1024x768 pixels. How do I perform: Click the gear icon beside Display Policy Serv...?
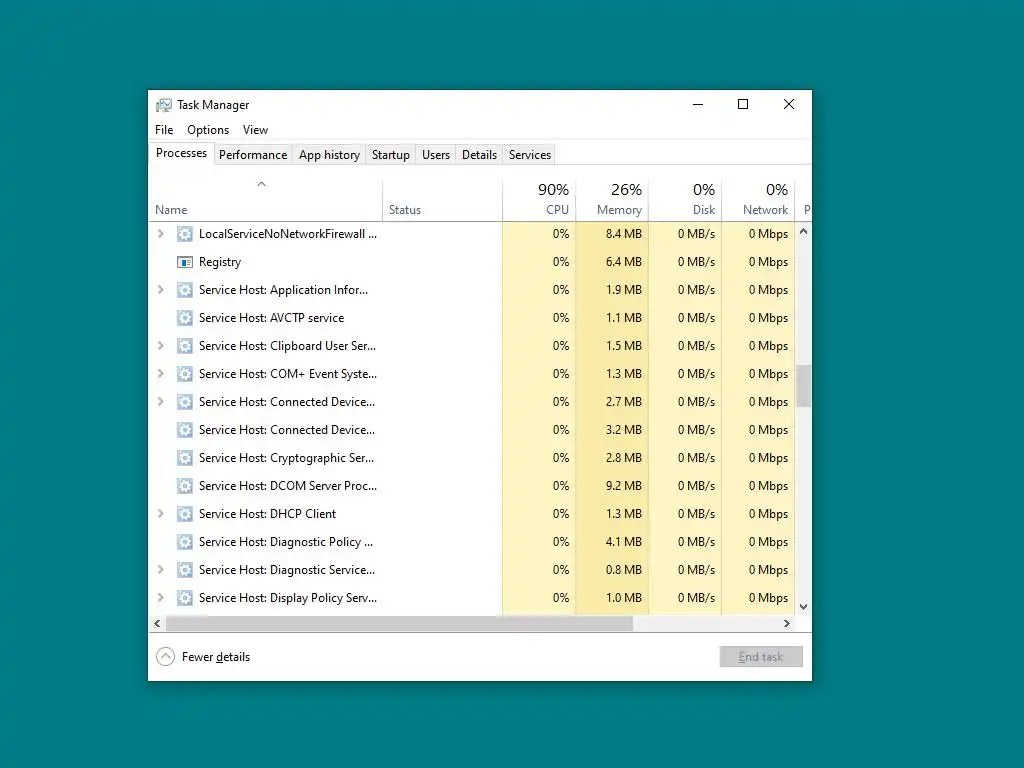tap(185, 598)
